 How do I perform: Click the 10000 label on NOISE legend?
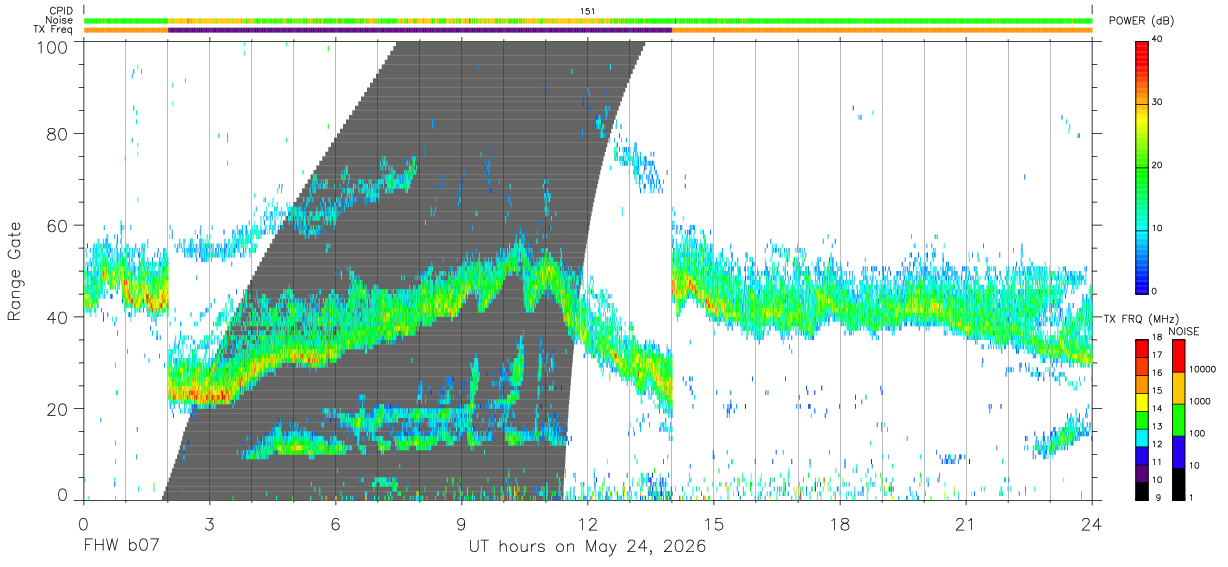click(x=1201, y=369)
